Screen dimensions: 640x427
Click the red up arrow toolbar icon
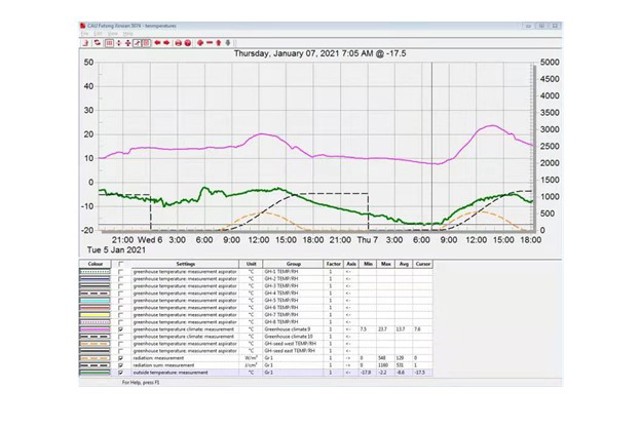point(219,42)
